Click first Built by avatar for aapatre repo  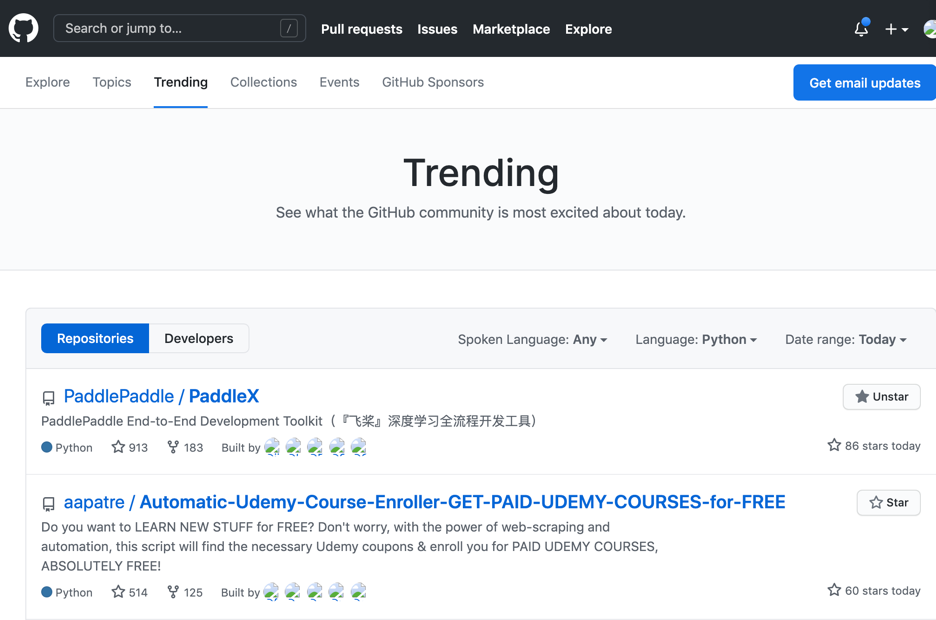pyautogui.click(x=271, y=591)
